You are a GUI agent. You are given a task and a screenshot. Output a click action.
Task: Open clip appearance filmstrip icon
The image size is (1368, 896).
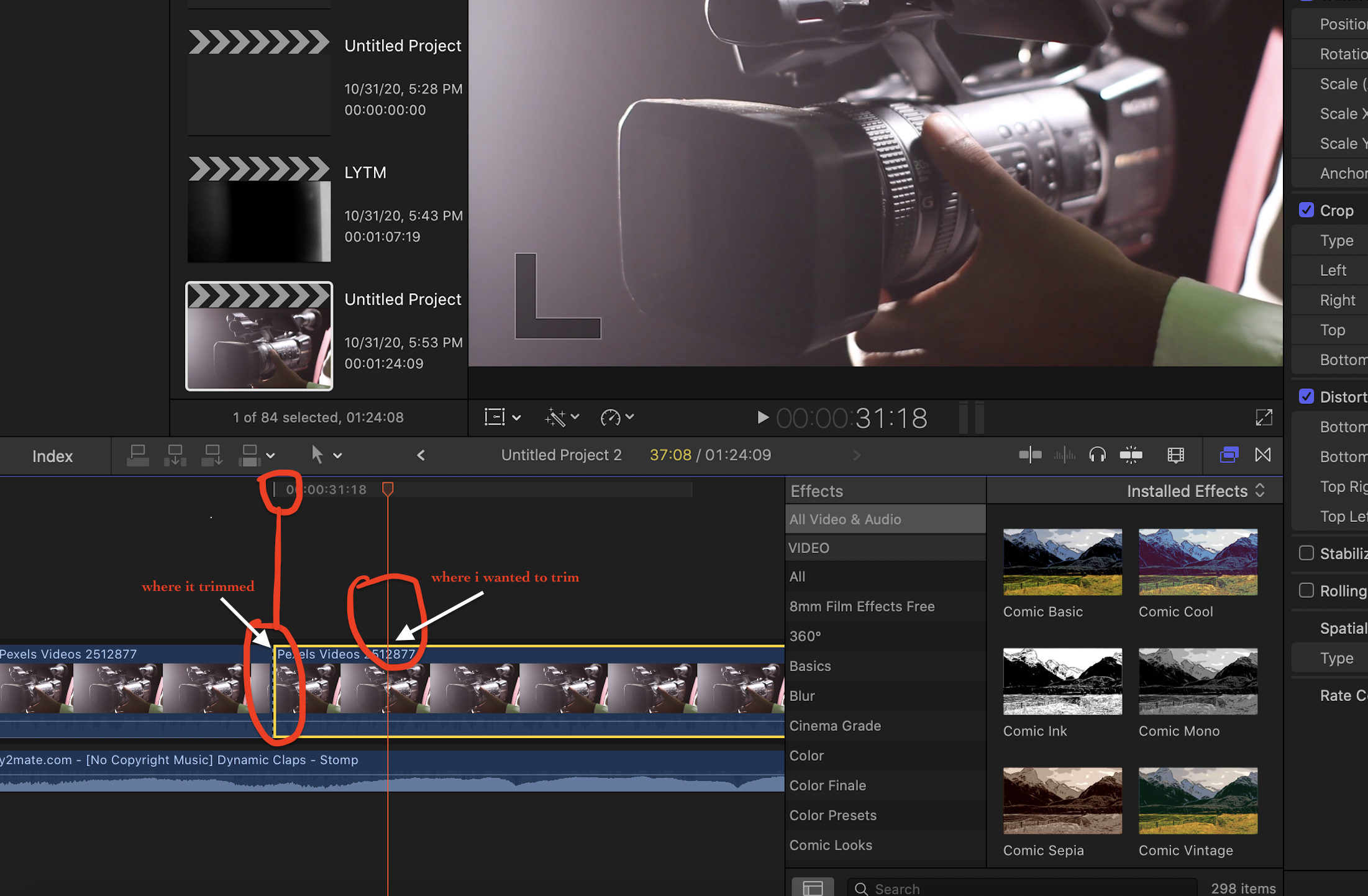coord(1175,455)
